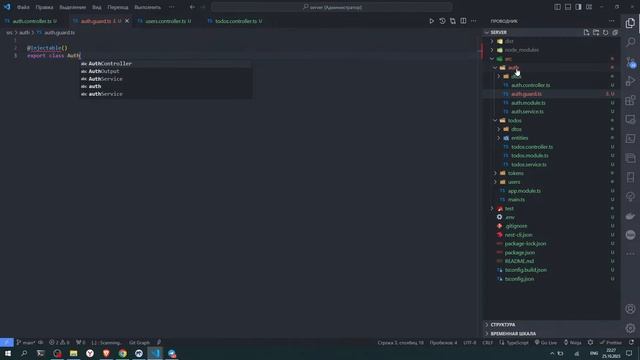Open the Файл menu
The height and width of the screenshot is (360, 640).
click(x=23, y=7)
